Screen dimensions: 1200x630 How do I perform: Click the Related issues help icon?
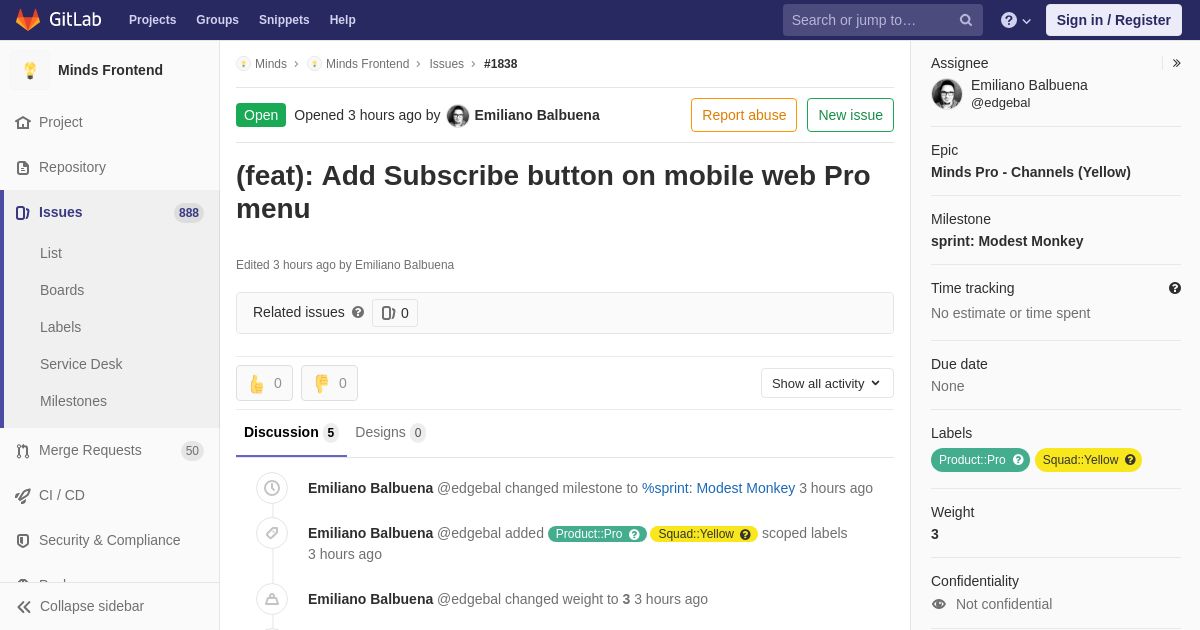[358, 312]
